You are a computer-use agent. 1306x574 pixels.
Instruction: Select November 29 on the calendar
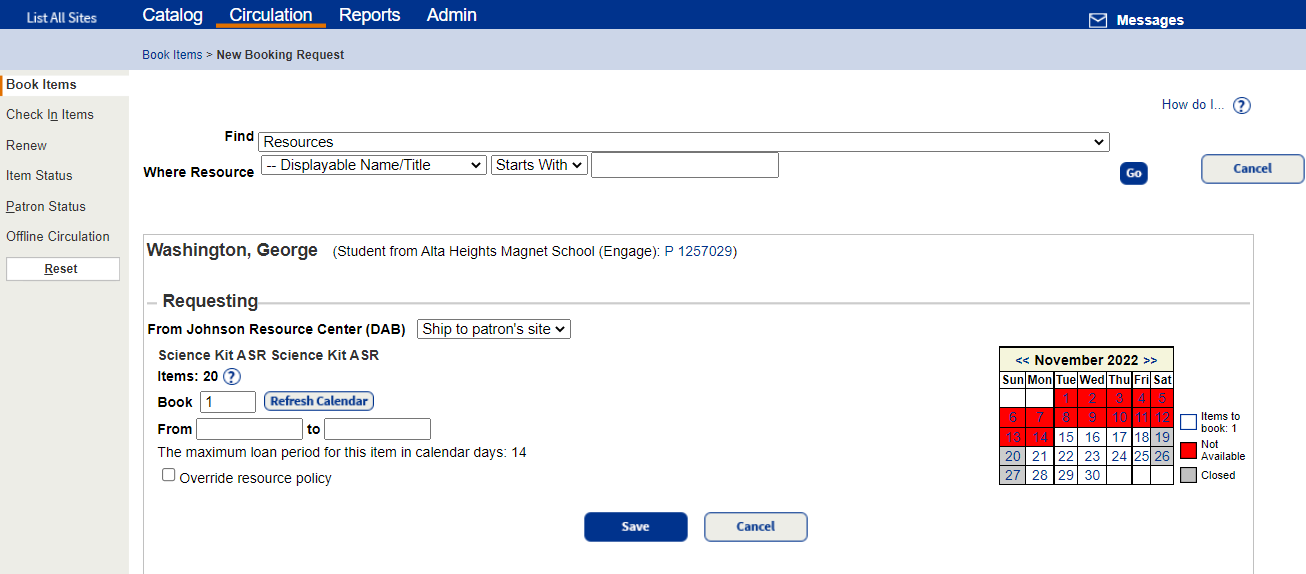click(1066, 475)
